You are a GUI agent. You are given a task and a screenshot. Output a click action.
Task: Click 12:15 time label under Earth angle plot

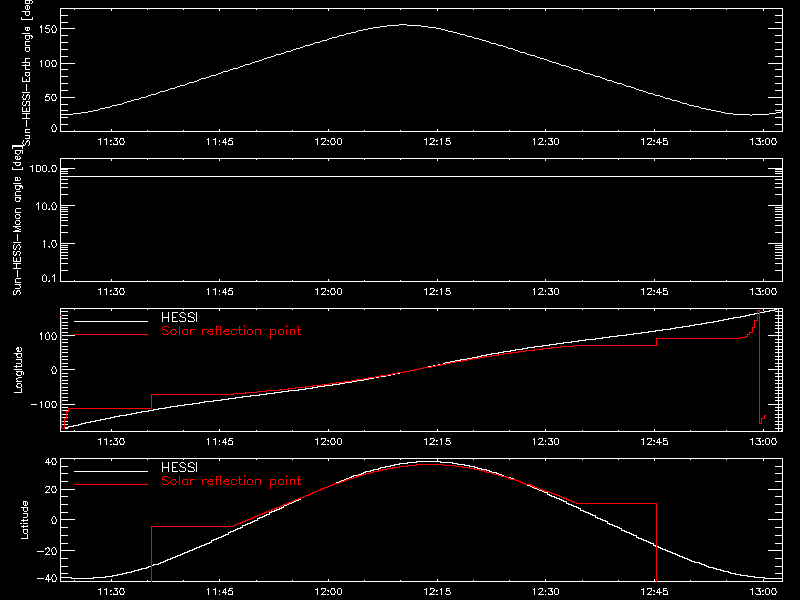[x=437, y=142]
